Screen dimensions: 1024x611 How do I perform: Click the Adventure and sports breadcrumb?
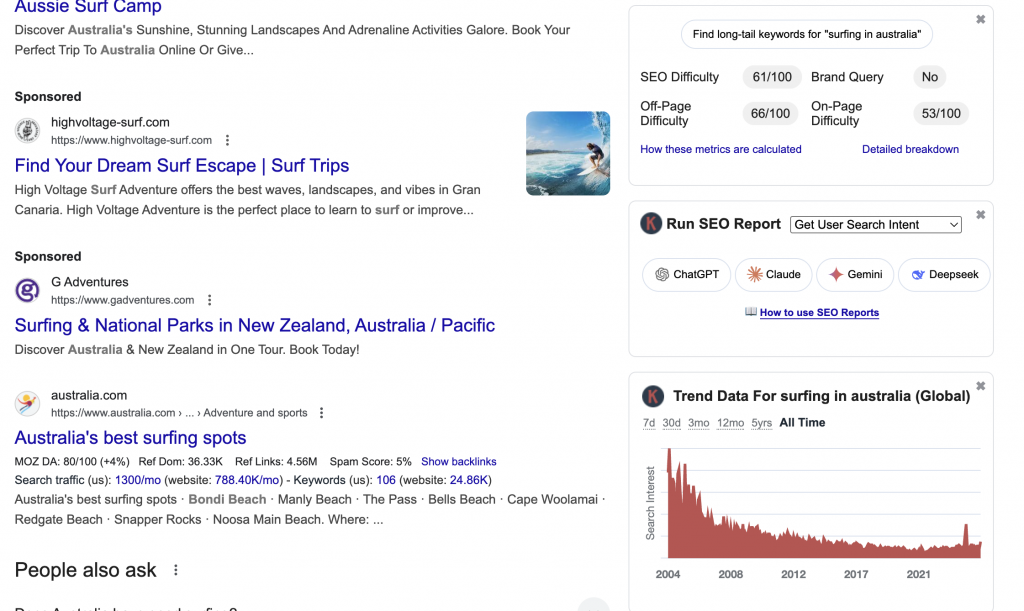[255, 413]
